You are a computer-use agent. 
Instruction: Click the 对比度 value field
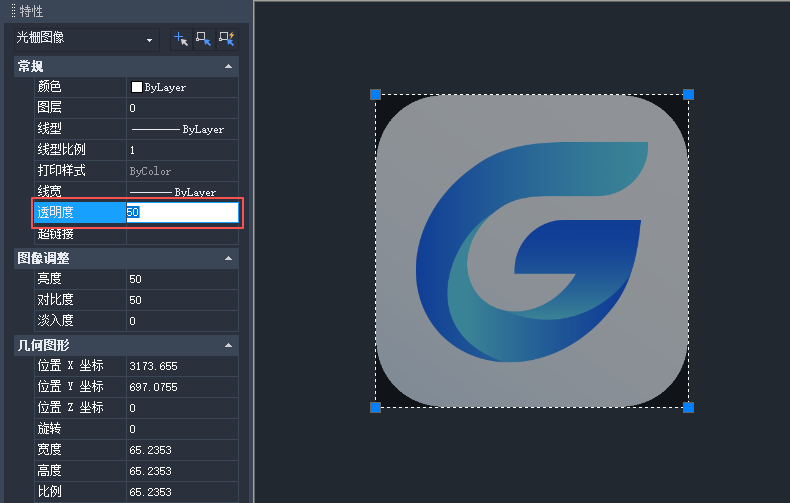182,300
